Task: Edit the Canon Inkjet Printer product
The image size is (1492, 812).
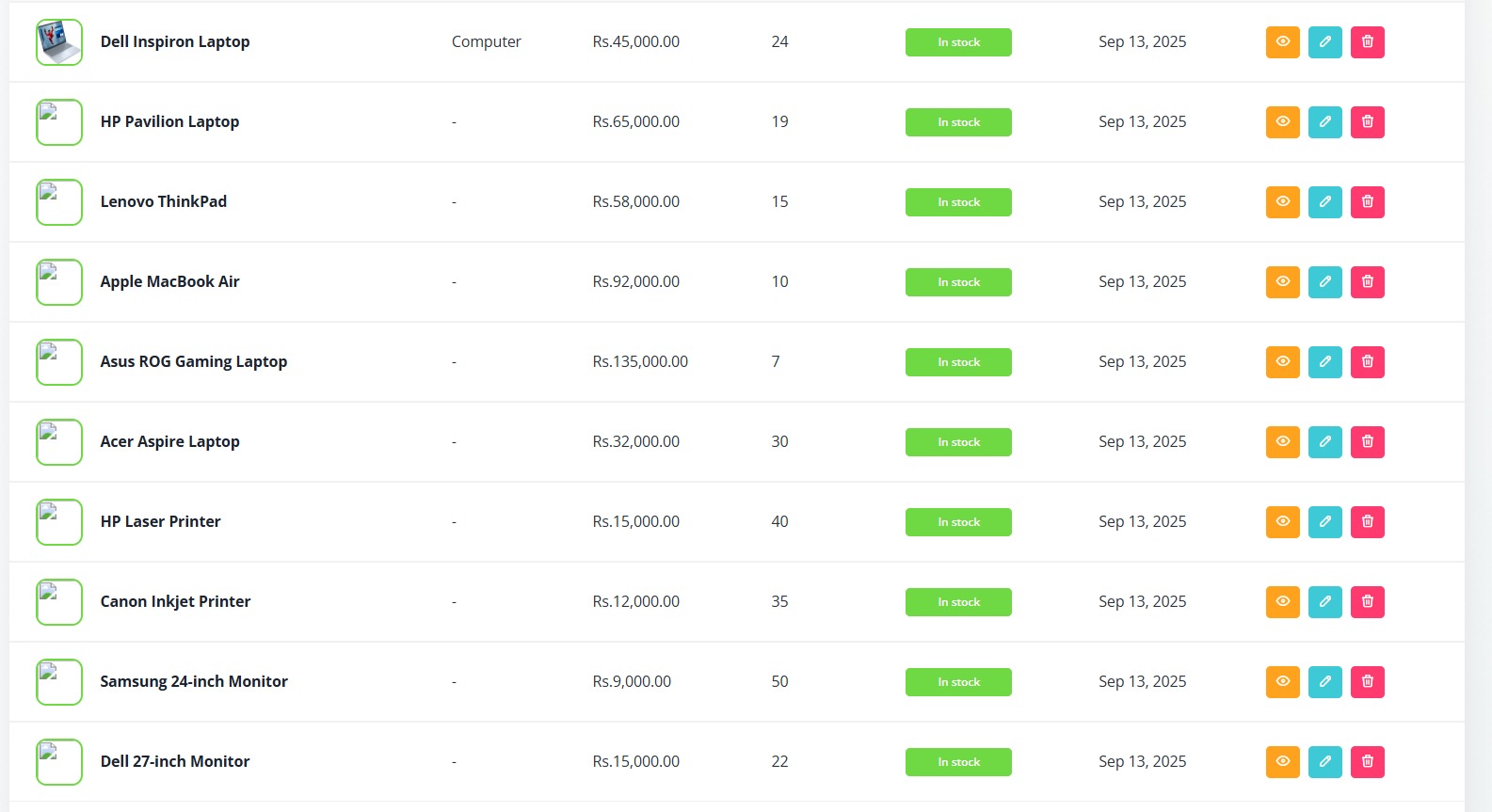Action: pos(1324,602)
